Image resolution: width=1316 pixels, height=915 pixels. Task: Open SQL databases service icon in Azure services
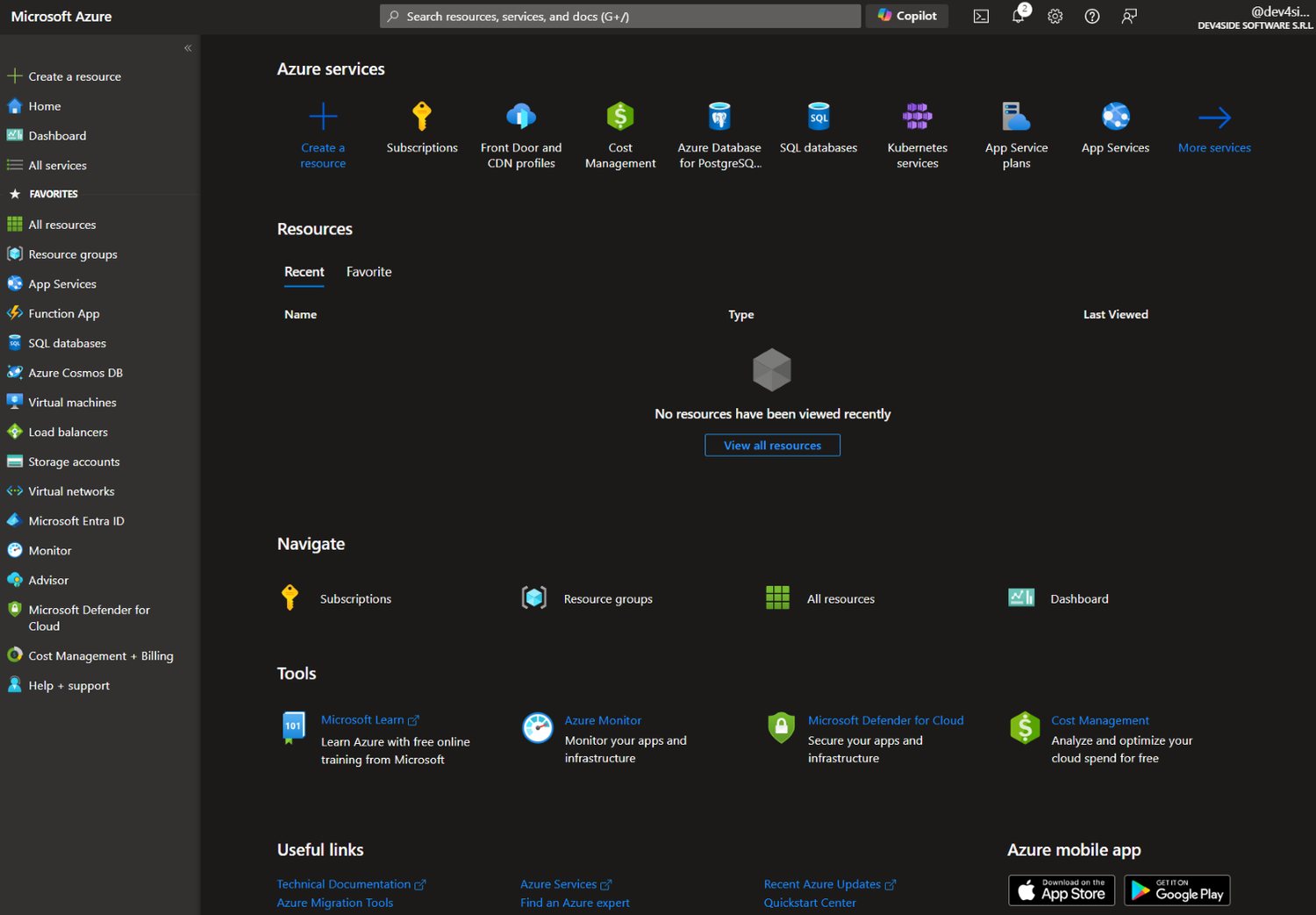[x=819, y=116]
